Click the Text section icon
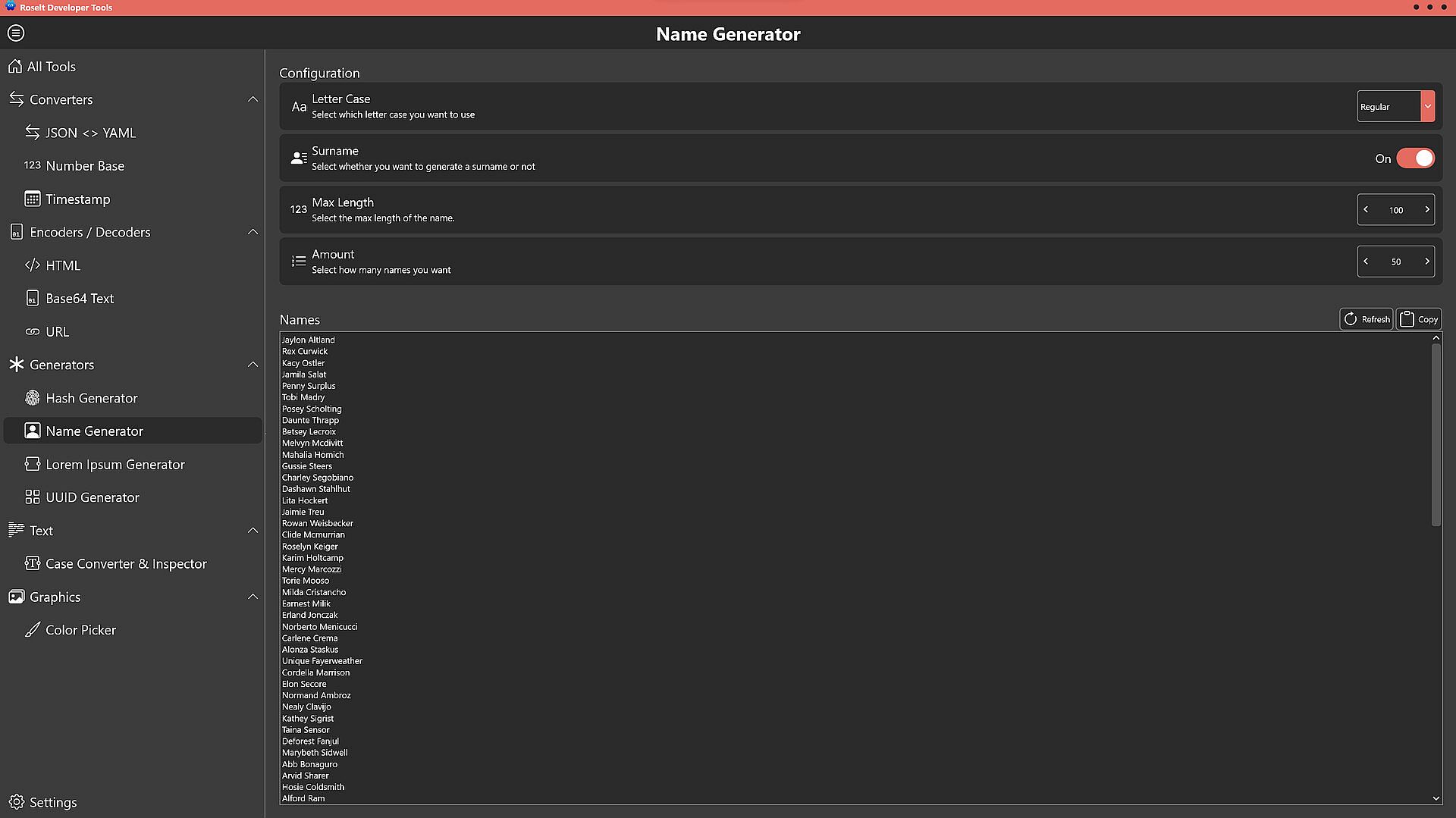The height and width of the screenshot is (818, 1456). point(16,530)
